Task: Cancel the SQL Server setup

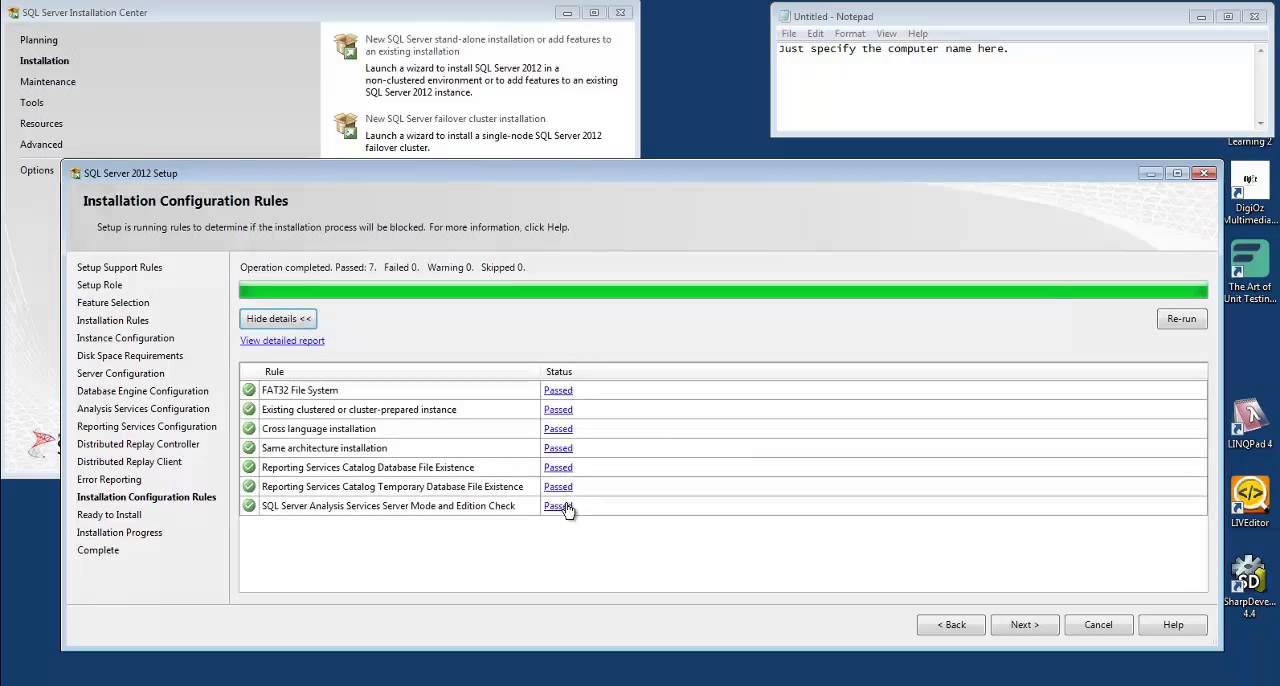Action: (x=1098, y=625)
